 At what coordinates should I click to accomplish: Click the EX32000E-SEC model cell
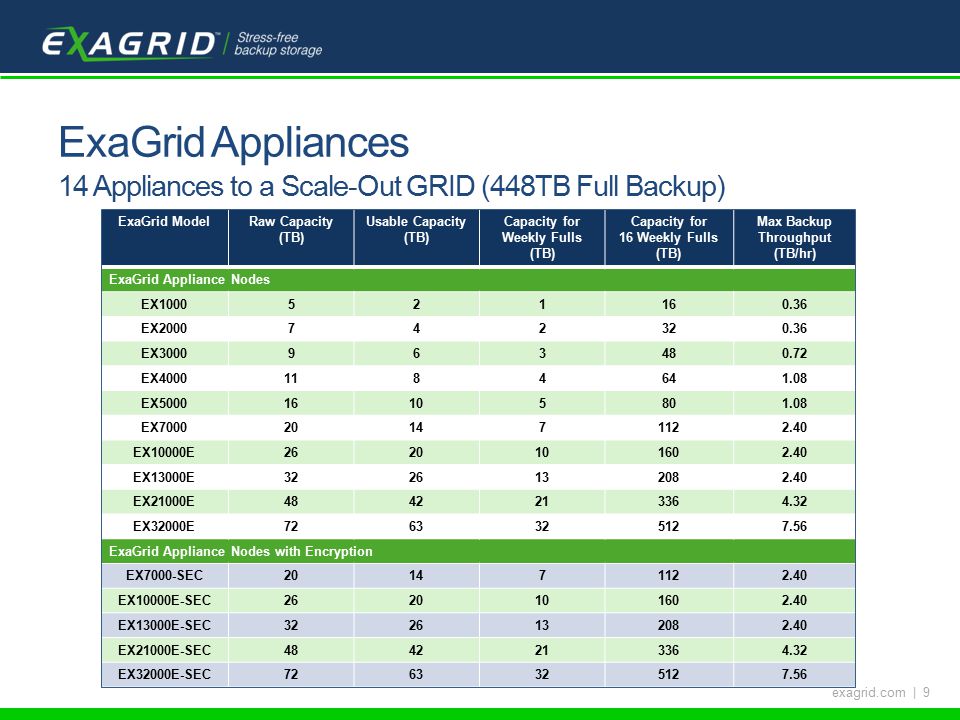point(164,675)
